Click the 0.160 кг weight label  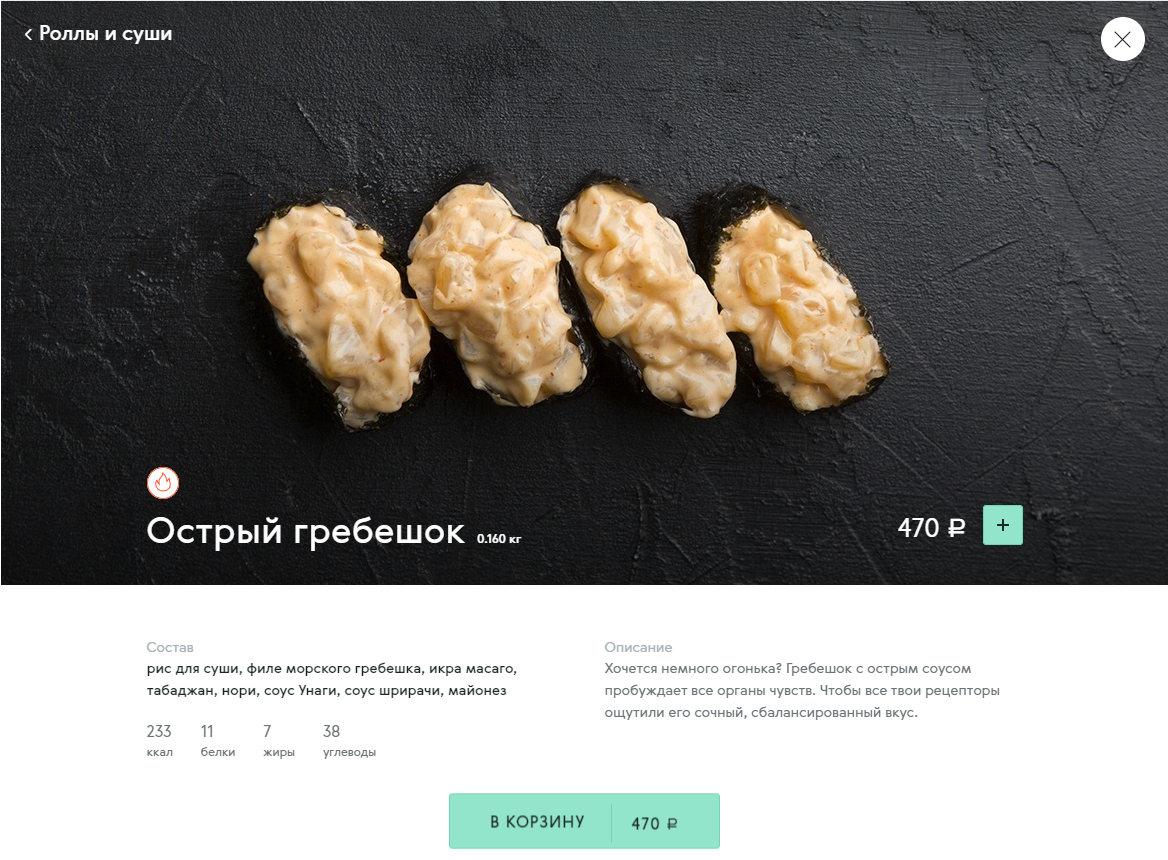coord(499,538)
